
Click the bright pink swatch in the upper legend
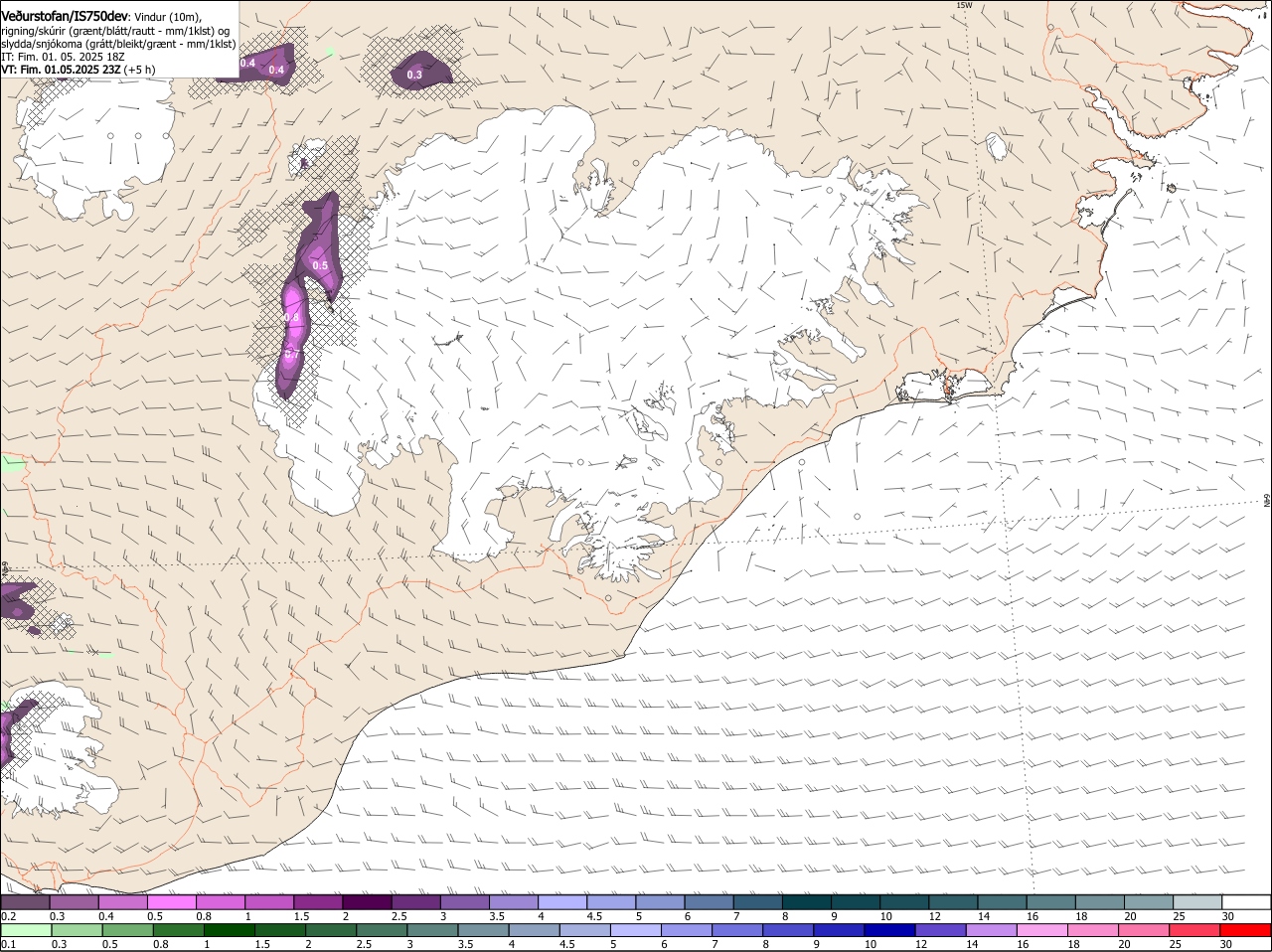coord(171,902)
